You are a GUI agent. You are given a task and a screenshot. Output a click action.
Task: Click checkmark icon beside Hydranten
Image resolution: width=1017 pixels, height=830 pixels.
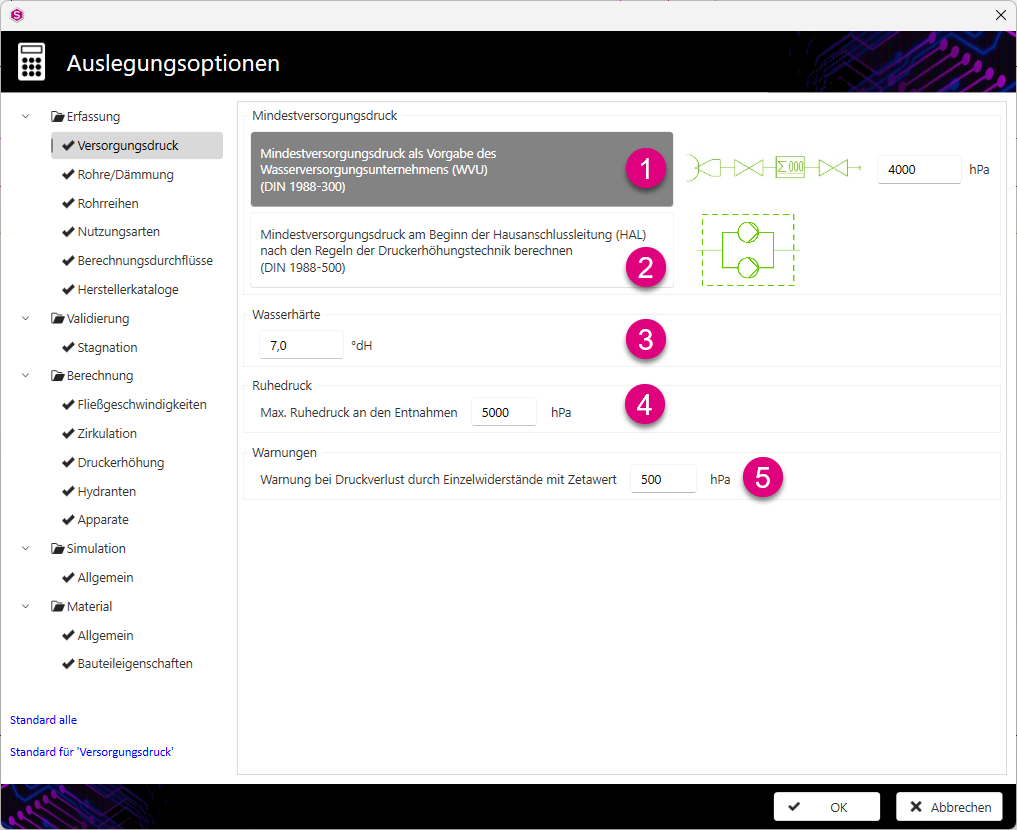68,491
